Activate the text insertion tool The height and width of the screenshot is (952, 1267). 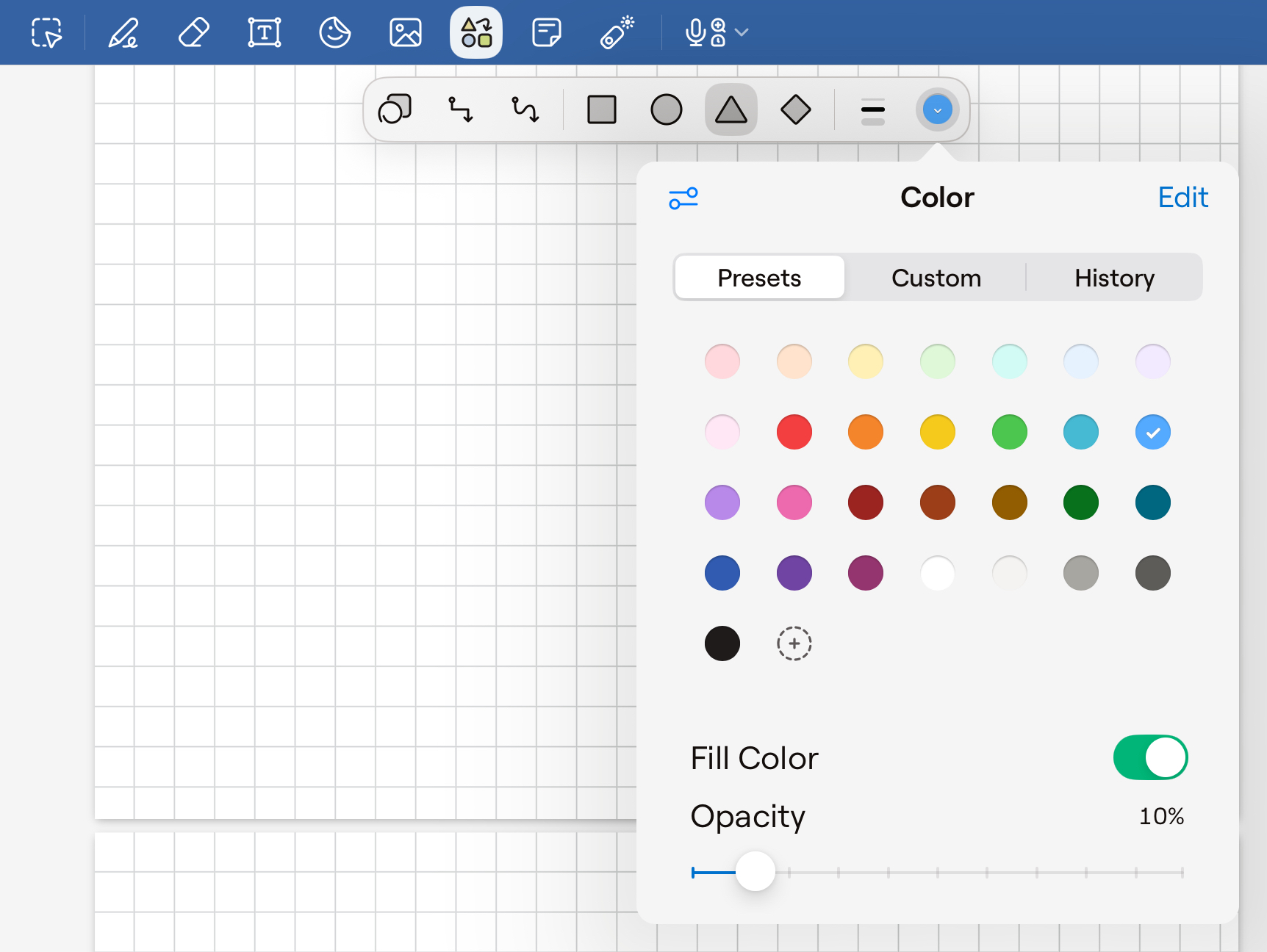pyautogui.click(x=264, y=32)
